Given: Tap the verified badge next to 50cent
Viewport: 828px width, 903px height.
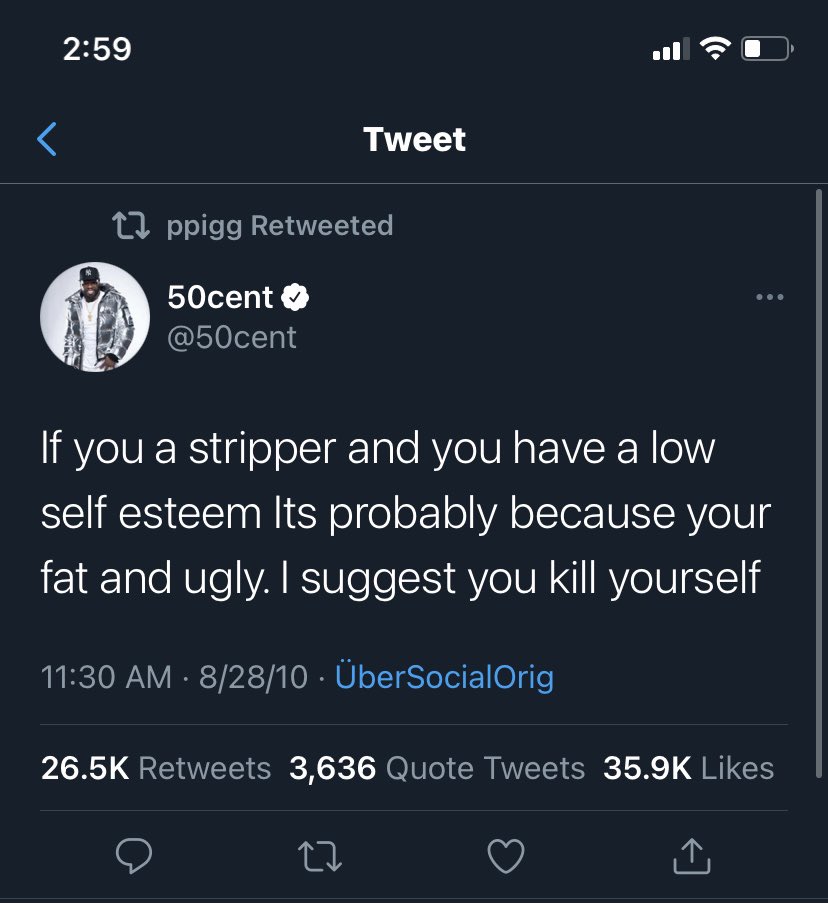Looking at the screenshot, I should pos(295,297).
